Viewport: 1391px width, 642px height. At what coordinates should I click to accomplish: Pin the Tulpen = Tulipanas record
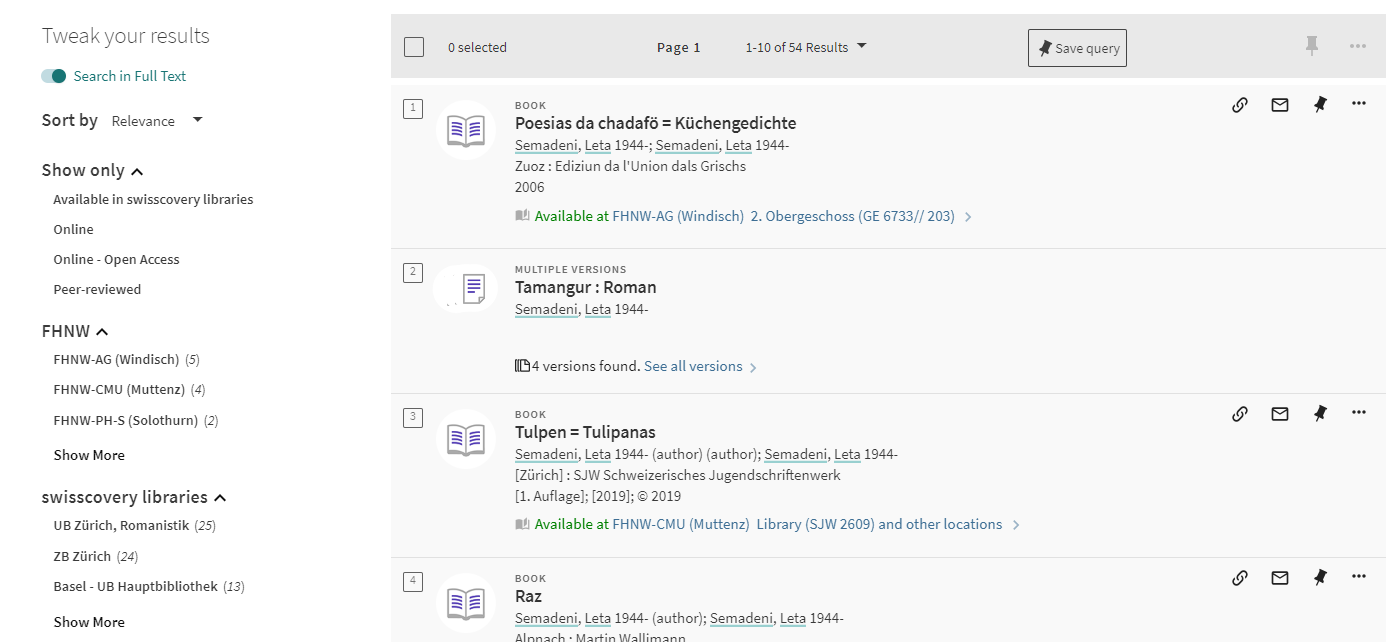pyautogui.click(x=1320, y=413)
